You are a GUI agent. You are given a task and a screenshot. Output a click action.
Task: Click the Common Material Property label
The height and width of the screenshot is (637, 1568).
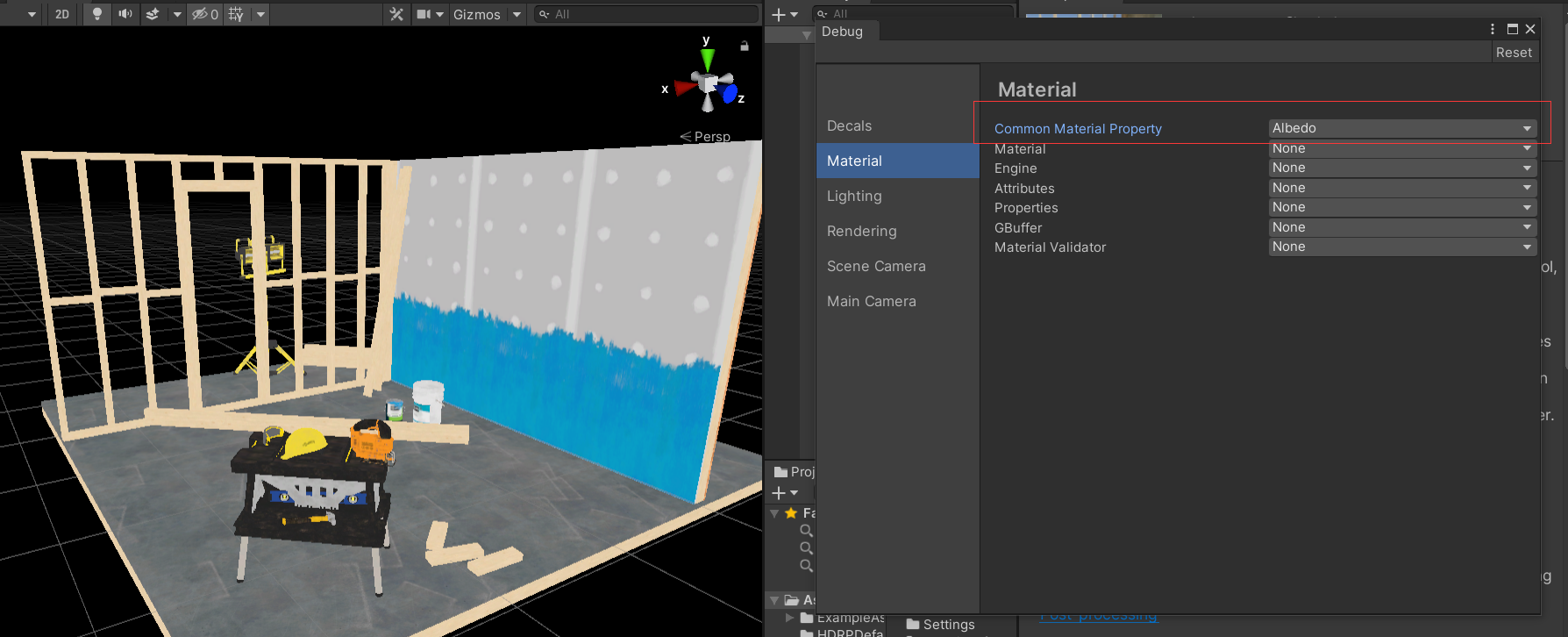(x=1078, y=129)
